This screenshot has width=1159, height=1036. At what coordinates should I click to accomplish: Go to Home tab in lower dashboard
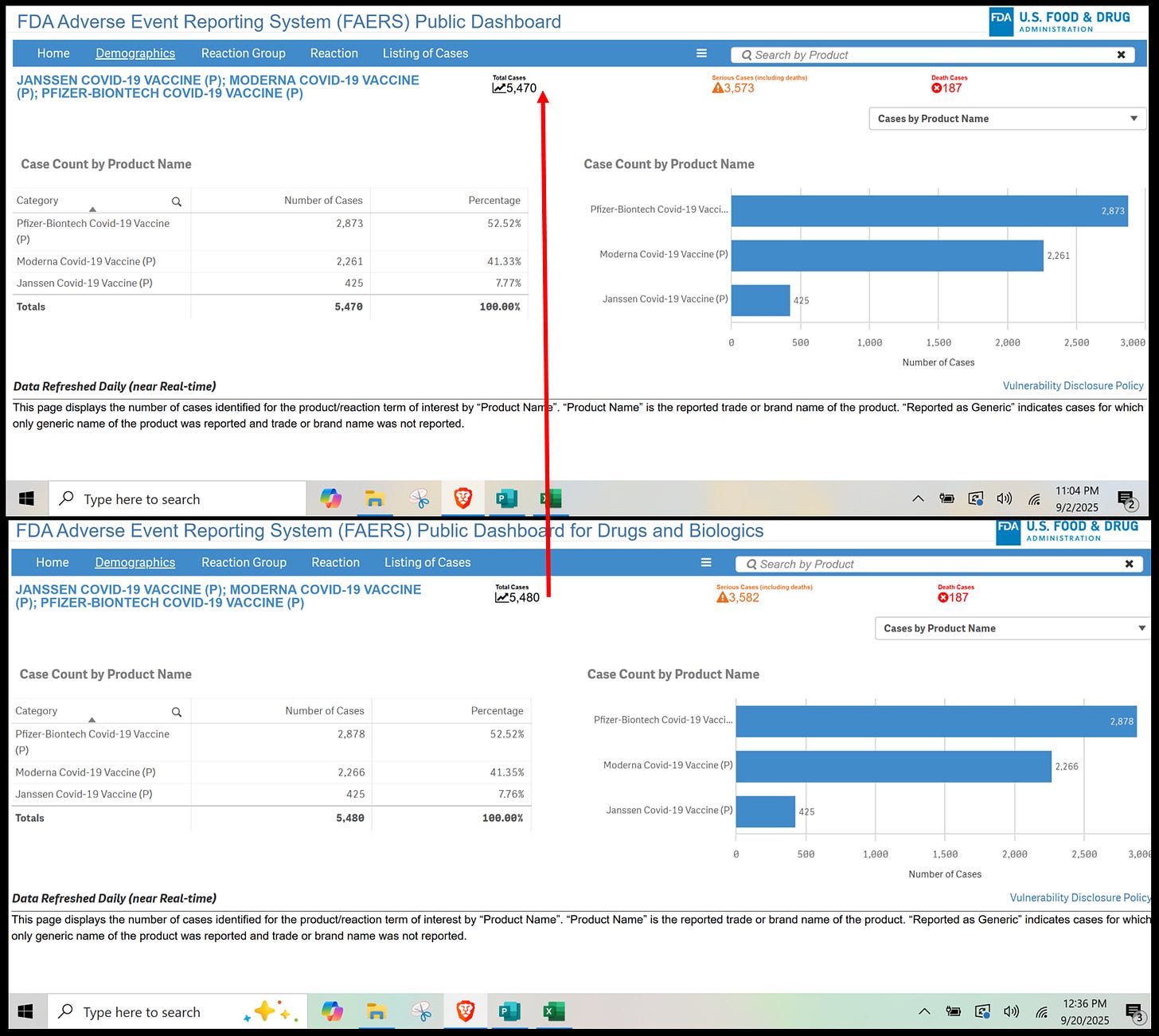[x=53, y=562]
